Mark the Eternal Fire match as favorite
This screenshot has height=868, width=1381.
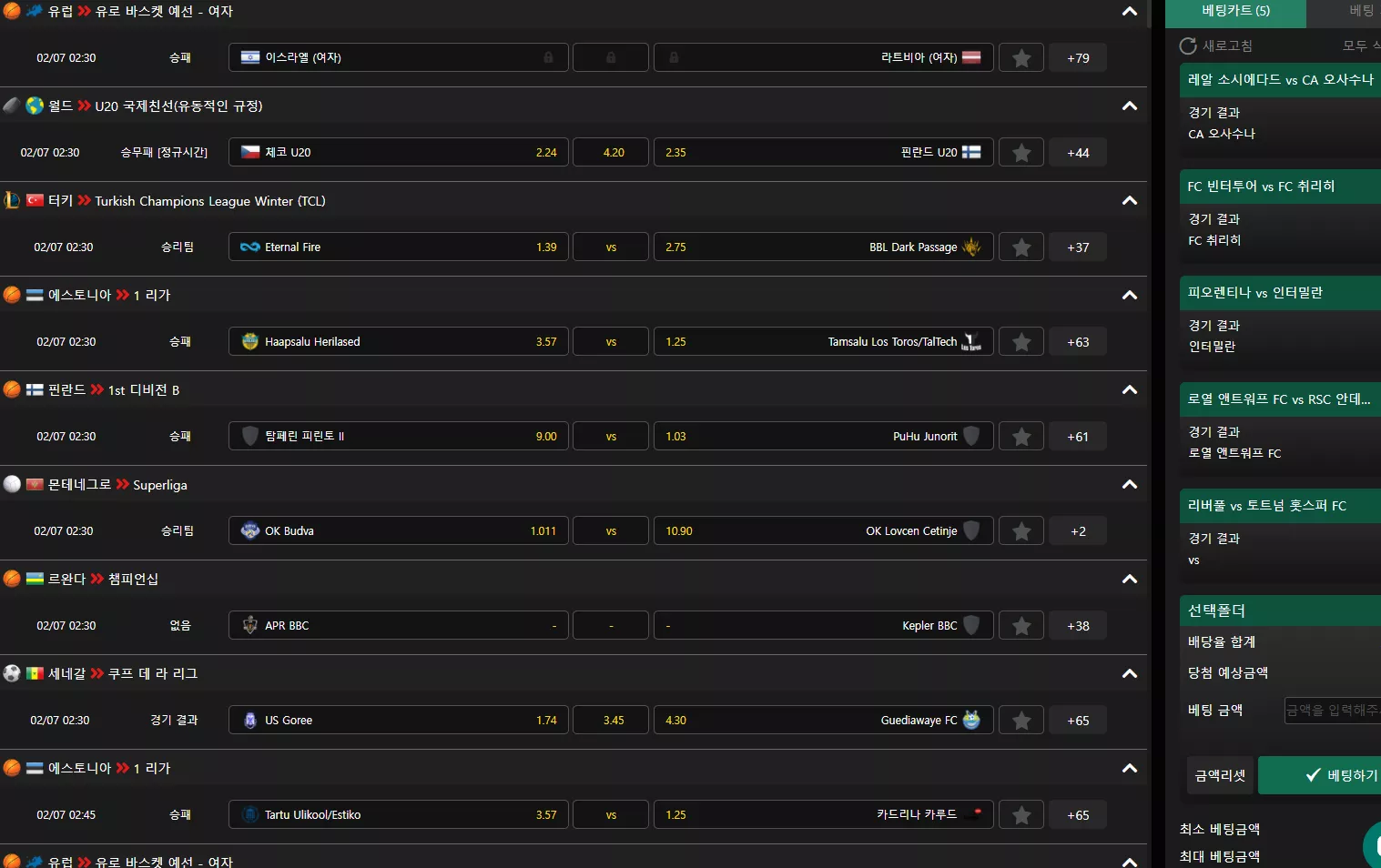[1021, 247]
